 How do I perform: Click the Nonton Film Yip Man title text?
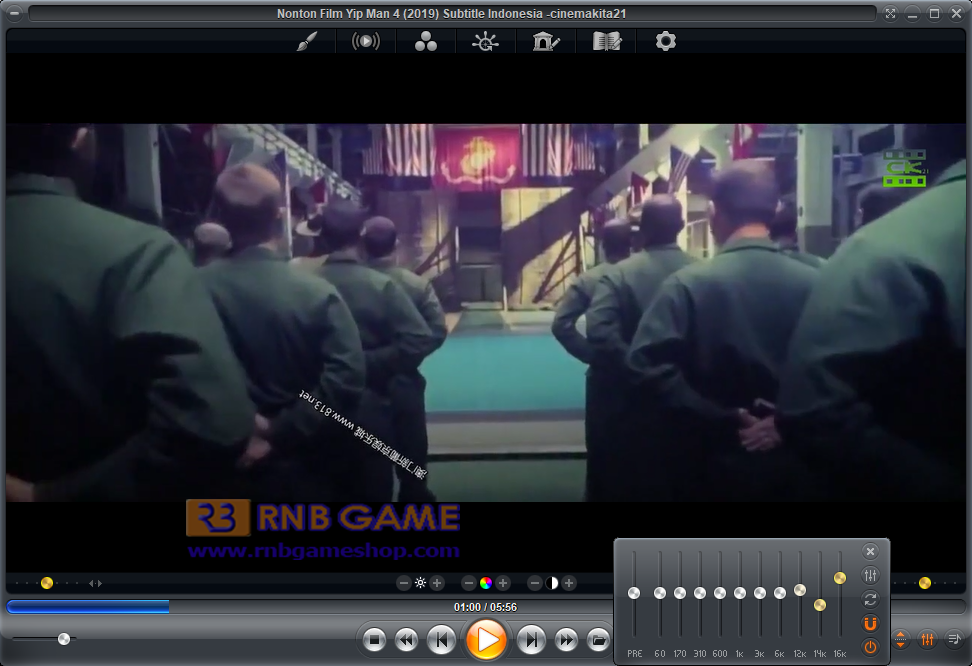coord(451,14)
